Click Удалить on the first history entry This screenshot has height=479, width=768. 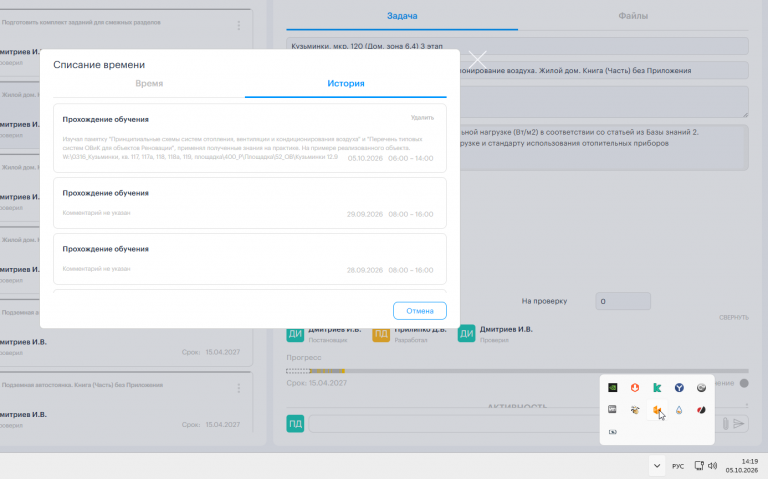pos(422,118)
